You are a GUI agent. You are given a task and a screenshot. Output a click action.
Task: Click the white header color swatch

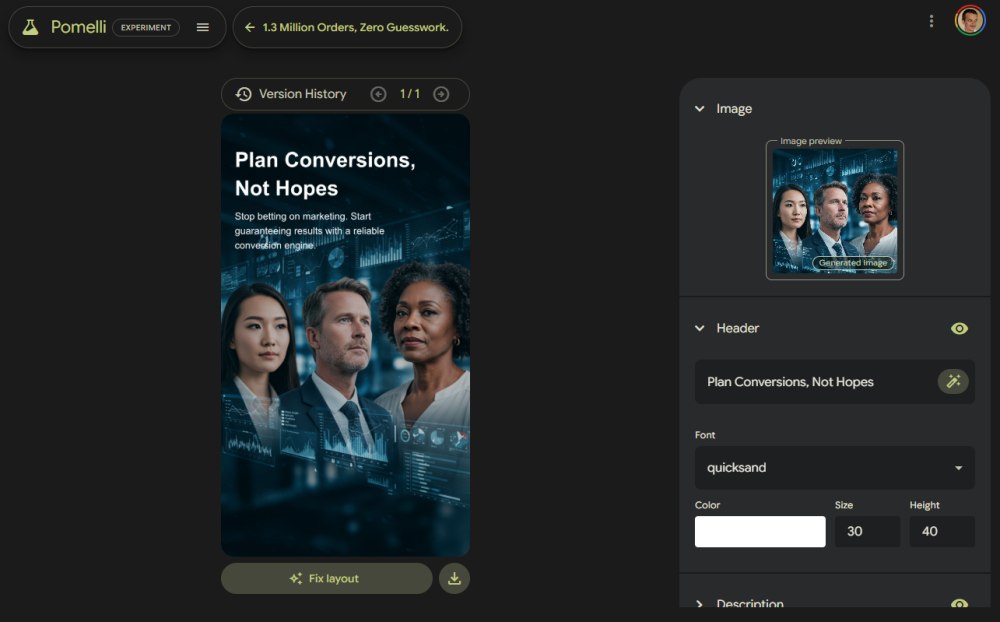(760, 531)
